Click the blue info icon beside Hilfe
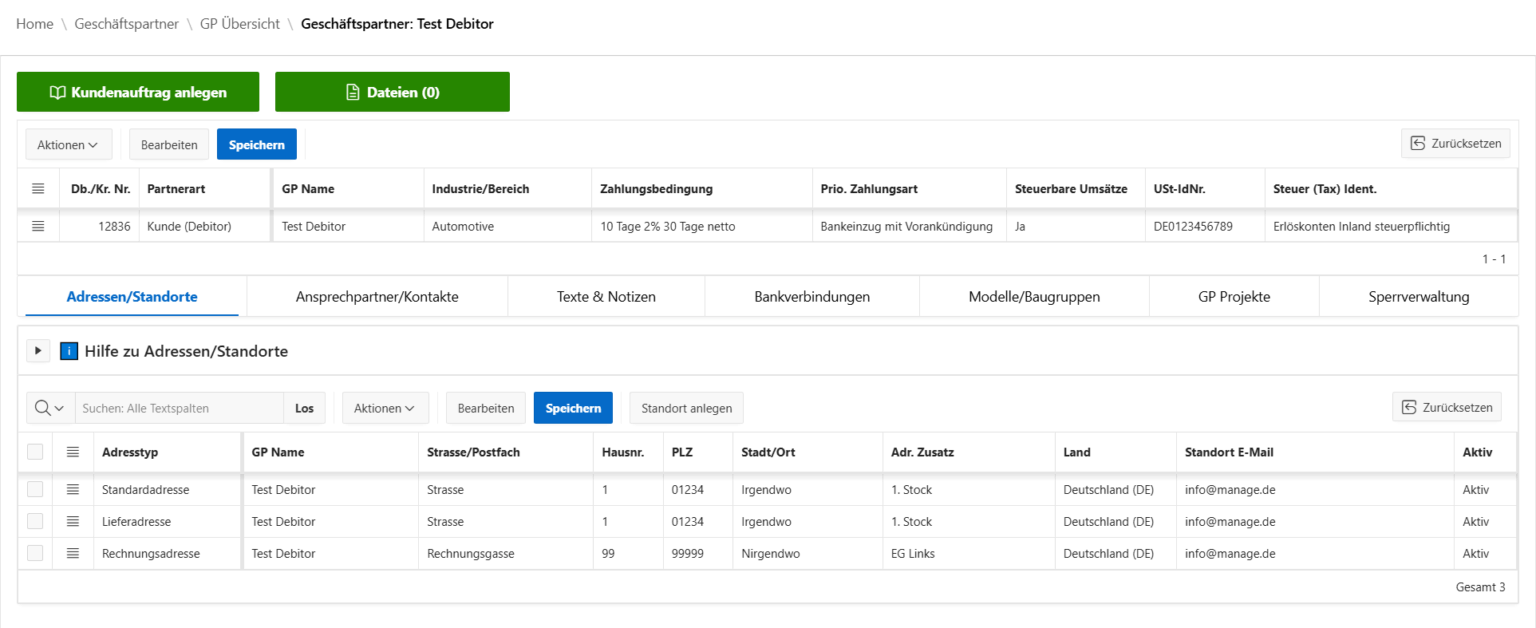The height and width of the screenshot is (628, 1536). [x=69, y=351]
